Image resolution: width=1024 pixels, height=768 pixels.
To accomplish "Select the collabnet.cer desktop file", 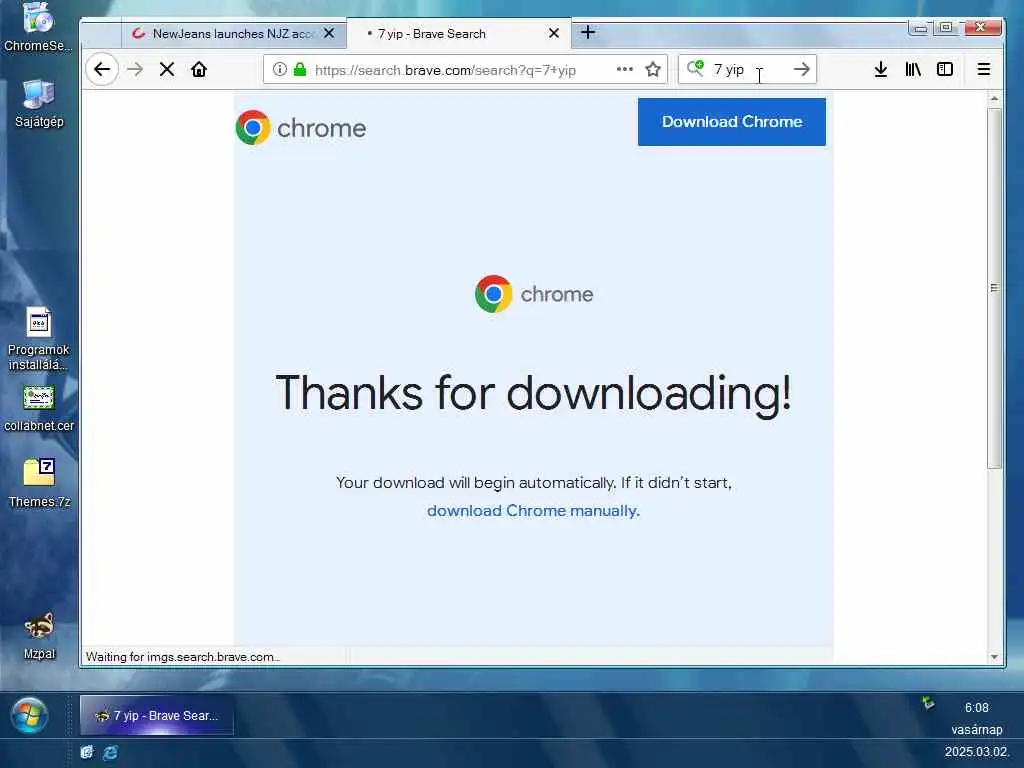I will click(x=39, y=409).
